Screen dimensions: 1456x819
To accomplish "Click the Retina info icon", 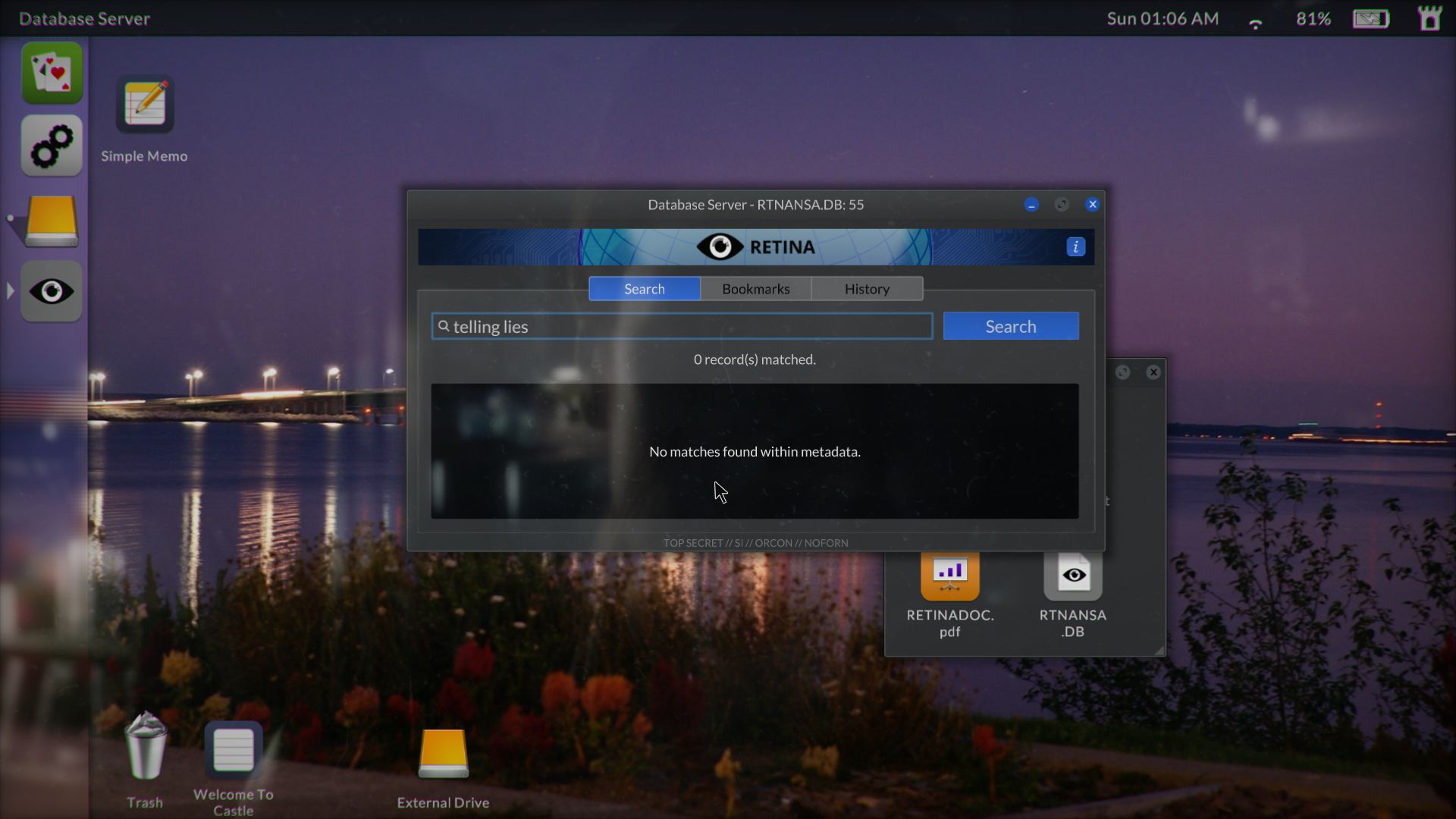I will coord(1075,247).
